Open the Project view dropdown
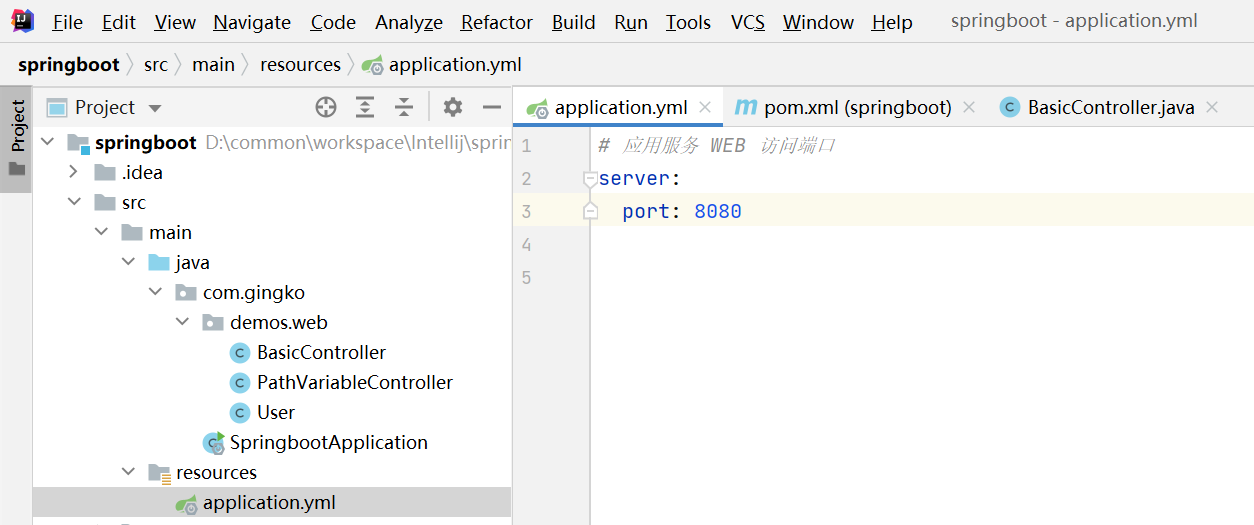The height and width of the screenshot is (525, 1254). (x=154, y=108)
